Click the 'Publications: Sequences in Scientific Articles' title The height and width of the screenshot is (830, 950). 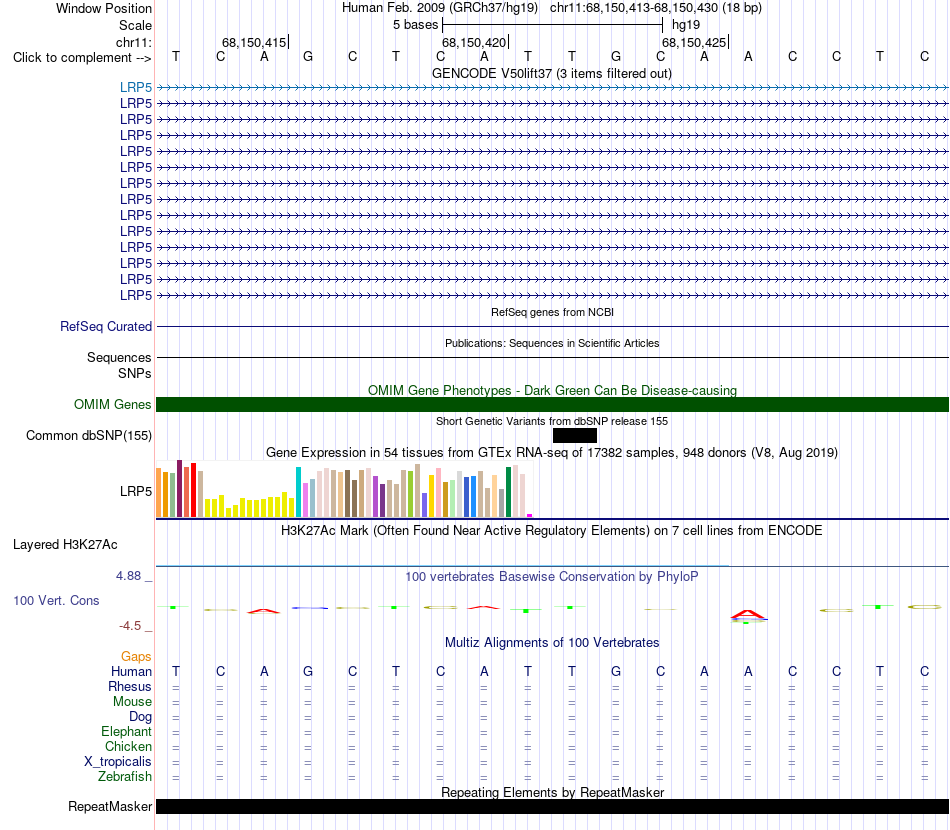[552, 344]
